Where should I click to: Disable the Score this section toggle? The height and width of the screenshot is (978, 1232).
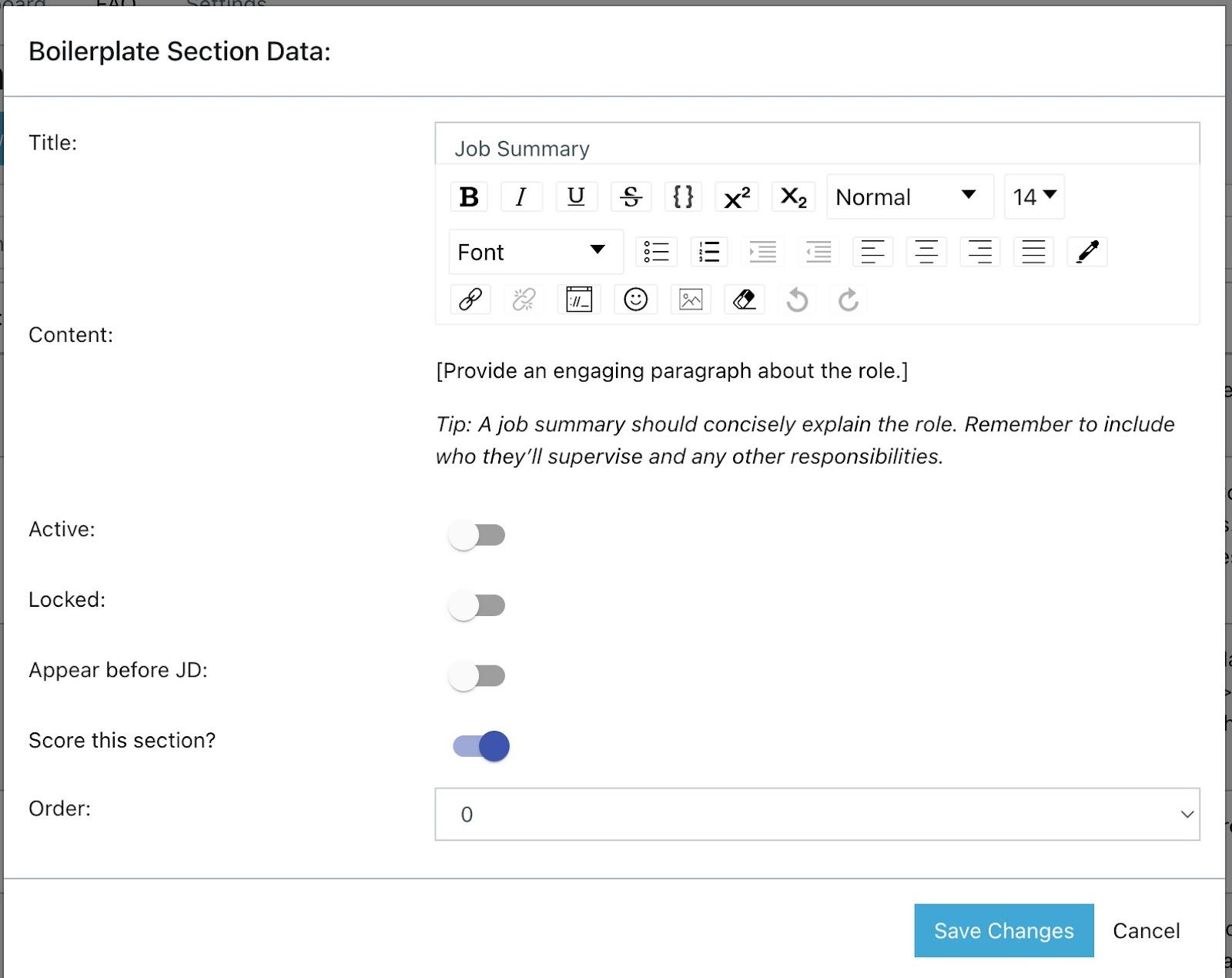tap(481, 746)
